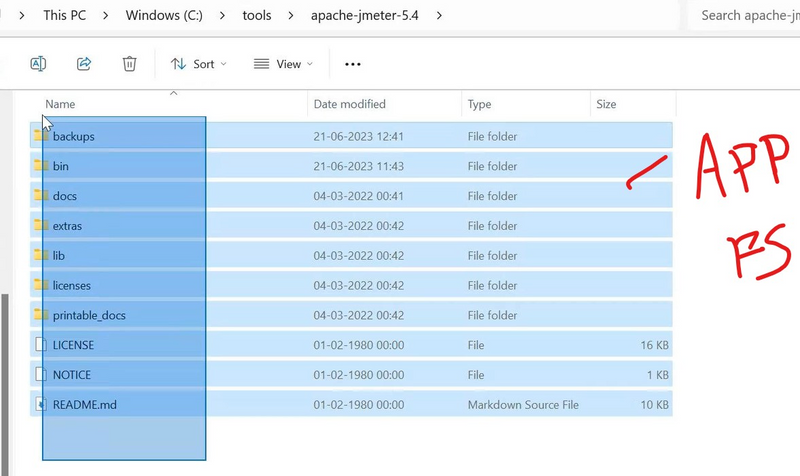Sort by Name column header
The width and height of the screenshot is (800, 476).
[60, 104]
